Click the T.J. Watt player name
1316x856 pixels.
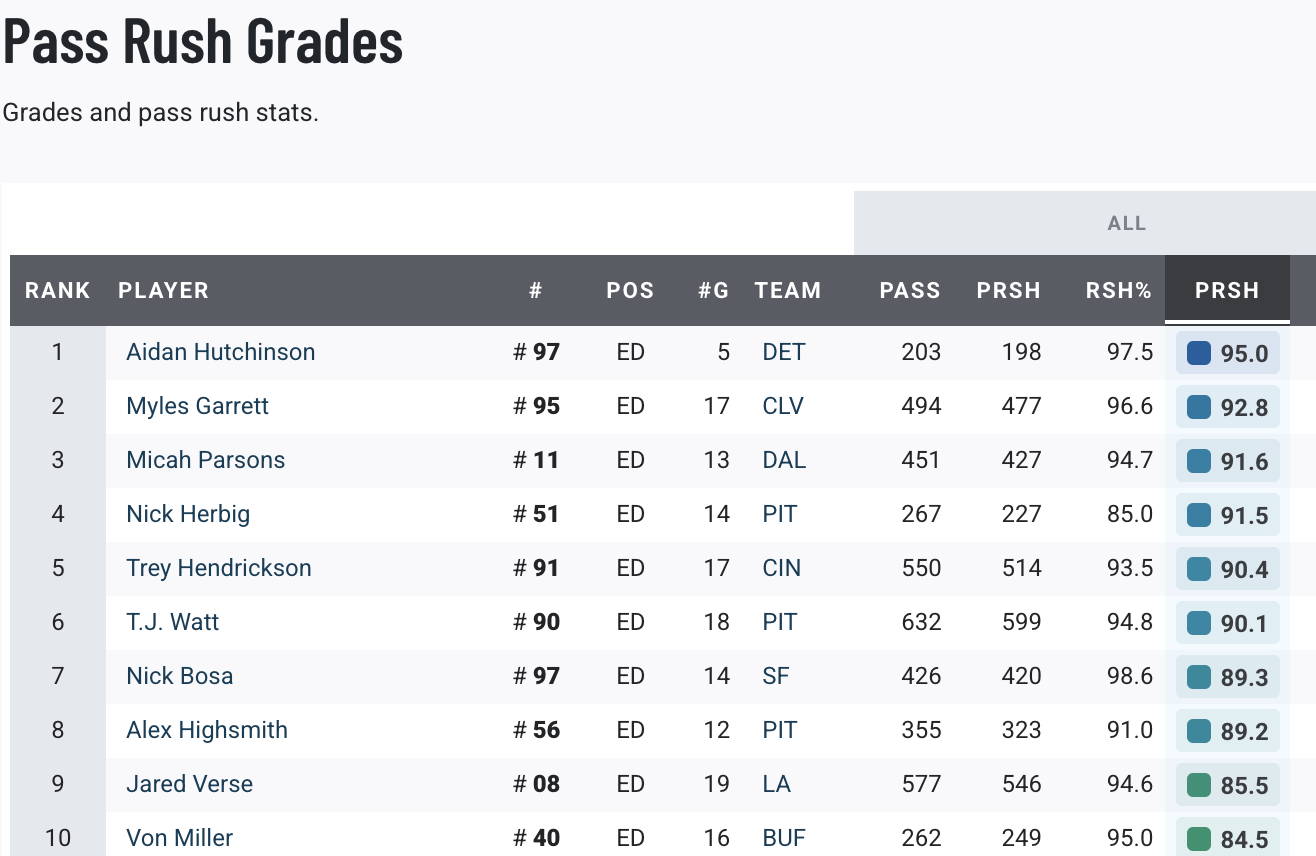[x=172, y=622]
